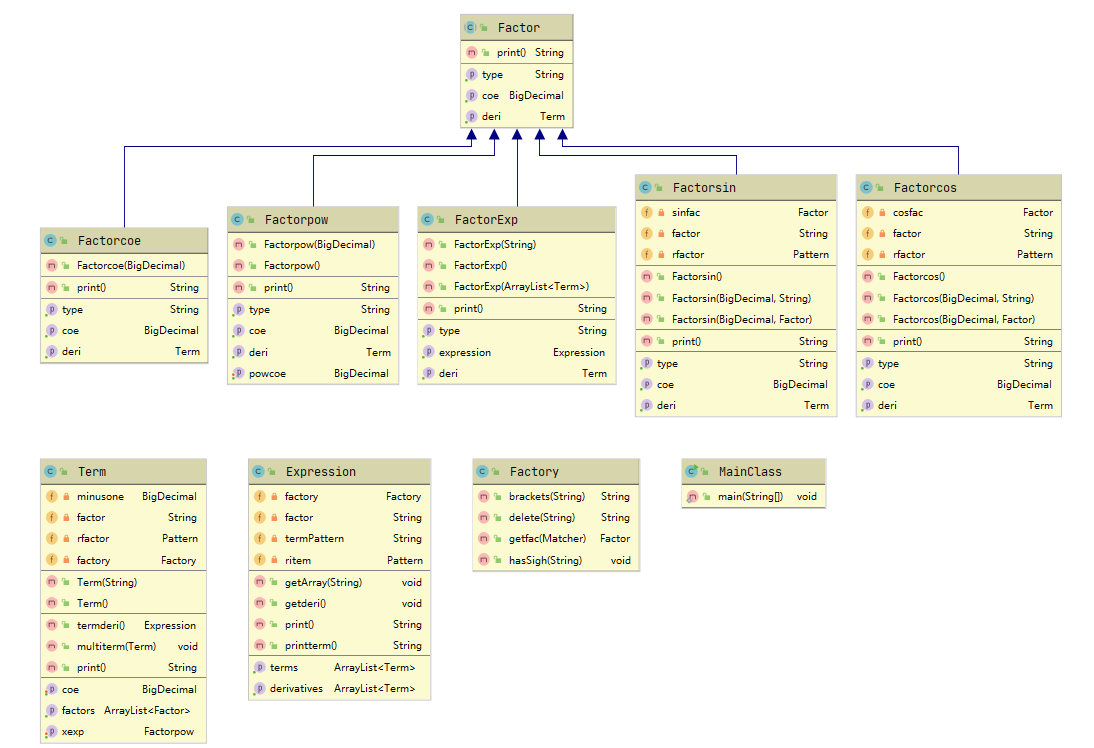Click the class icon beside Factory header
The width and height of the screenshot is (1094, 748).
coord(482,471)
